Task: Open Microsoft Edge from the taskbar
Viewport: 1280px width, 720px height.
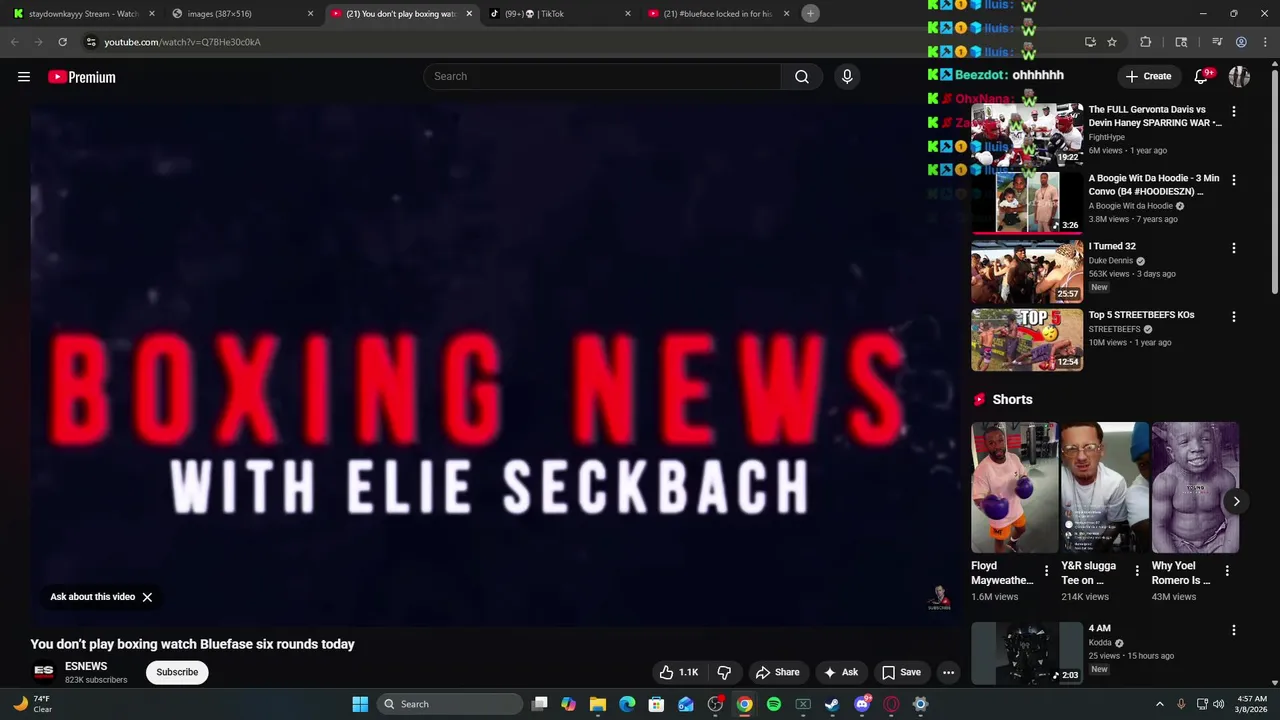Action: click(627, 704)
